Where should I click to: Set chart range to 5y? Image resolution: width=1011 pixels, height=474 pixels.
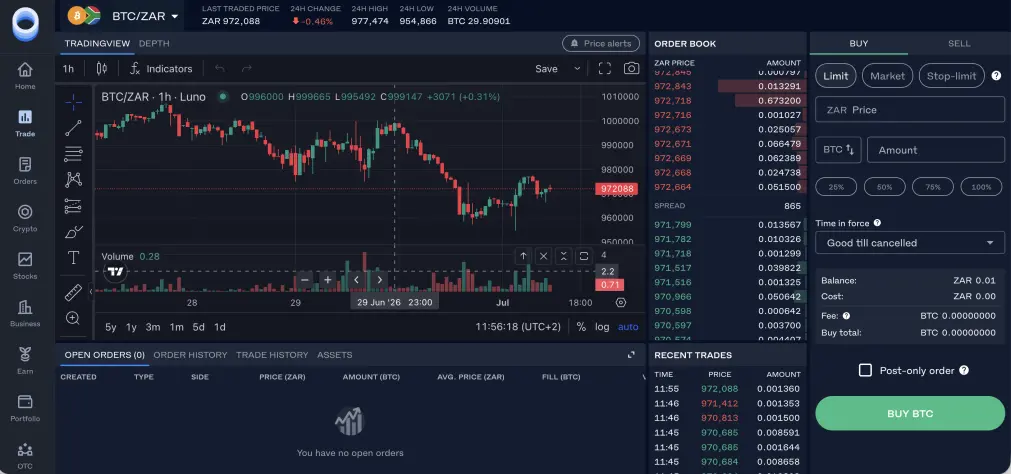pyautogui.click(x=111, y=327)
